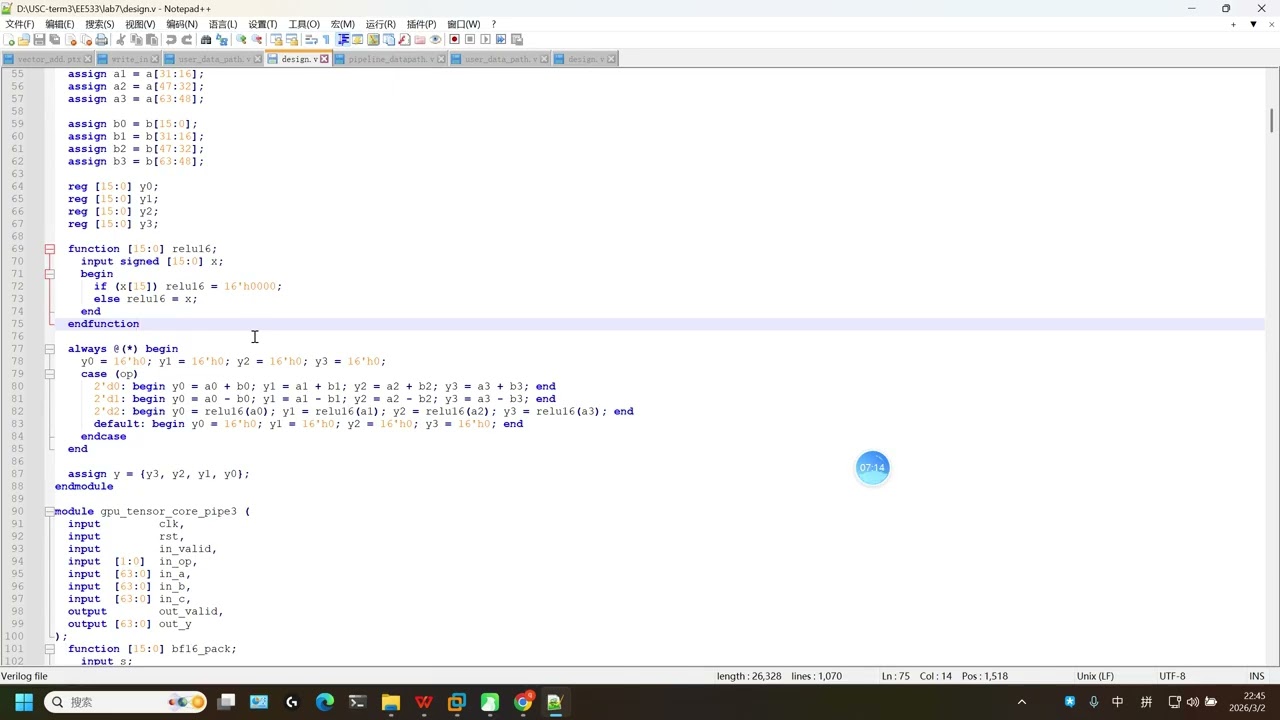The height and width of the screenshot is (720, 1280).
Task: Open the 语言(L) menu
Action: (x=222, y=24)
